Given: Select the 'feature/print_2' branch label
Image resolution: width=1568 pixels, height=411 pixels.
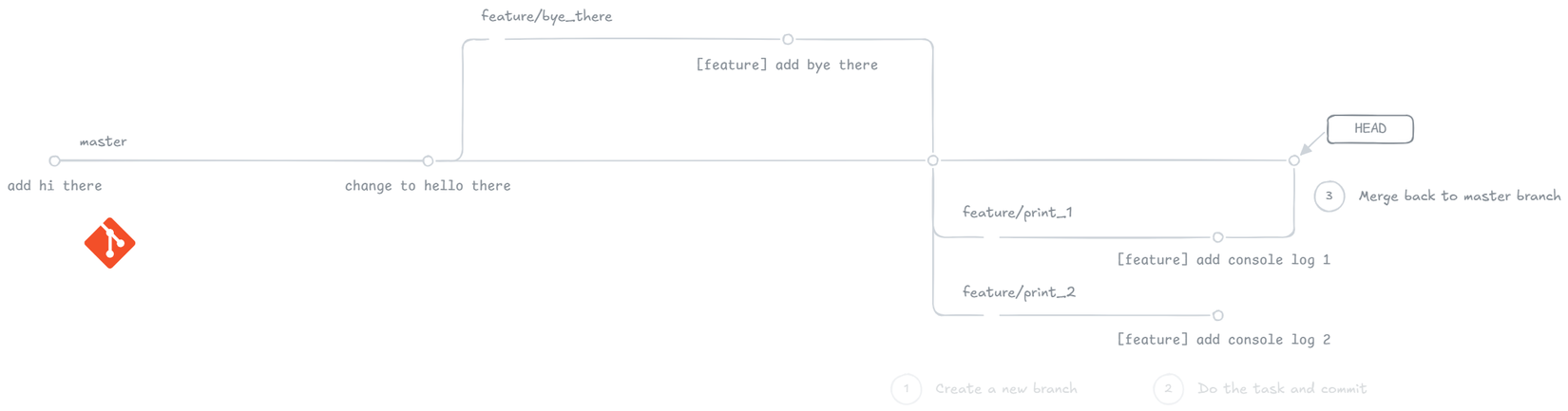Looking at the screenshot, I should coord(1019,292).
